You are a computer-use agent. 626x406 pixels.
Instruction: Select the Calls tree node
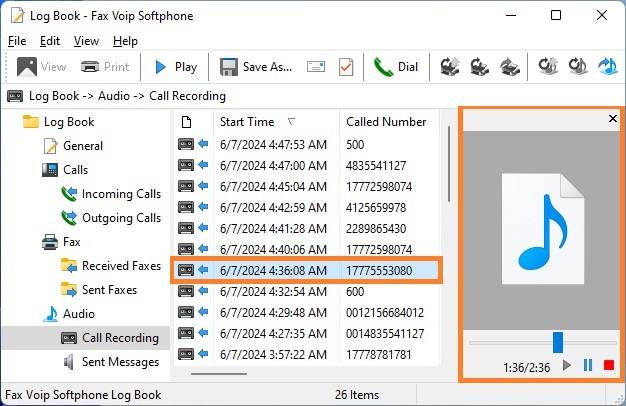point(65,170)
